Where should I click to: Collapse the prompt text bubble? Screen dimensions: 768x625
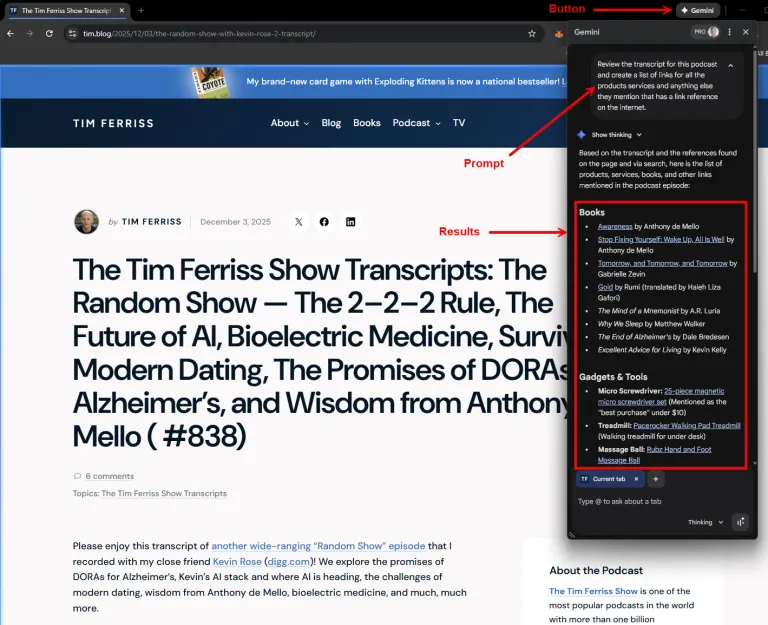pos(730,65)
